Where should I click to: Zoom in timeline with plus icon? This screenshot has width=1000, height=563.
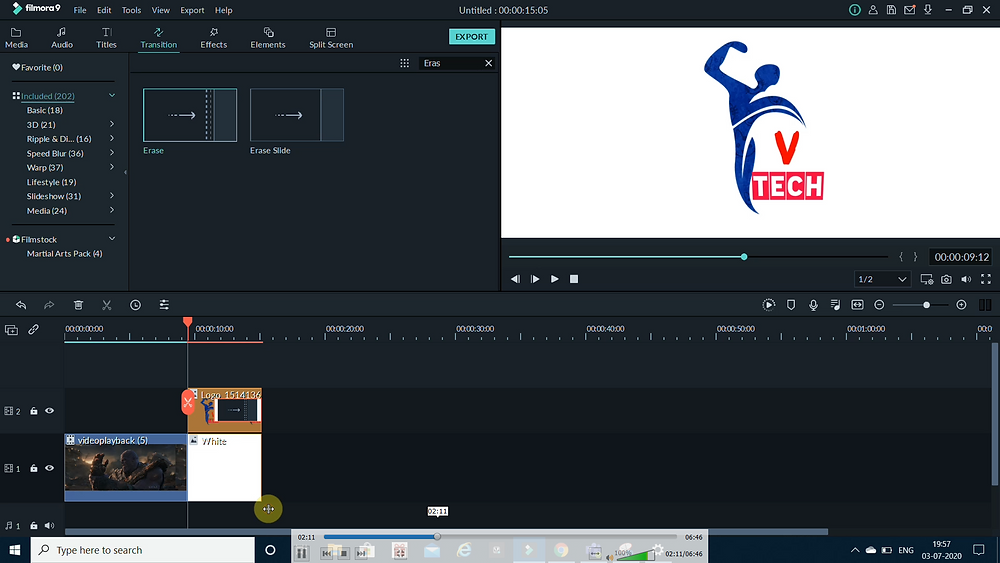[x=961, y=305]
